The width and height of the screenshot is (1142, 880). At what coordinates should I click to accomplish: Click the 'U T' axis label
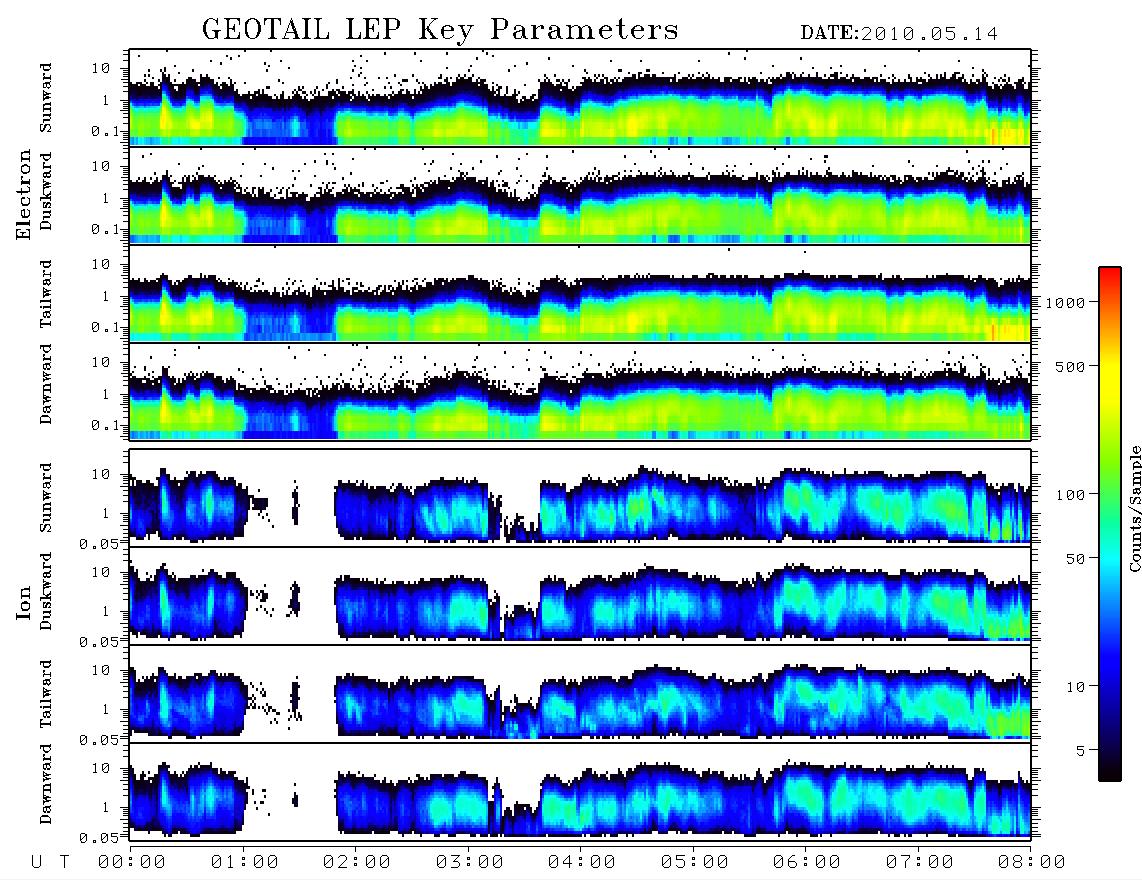(x=50, y=863)
